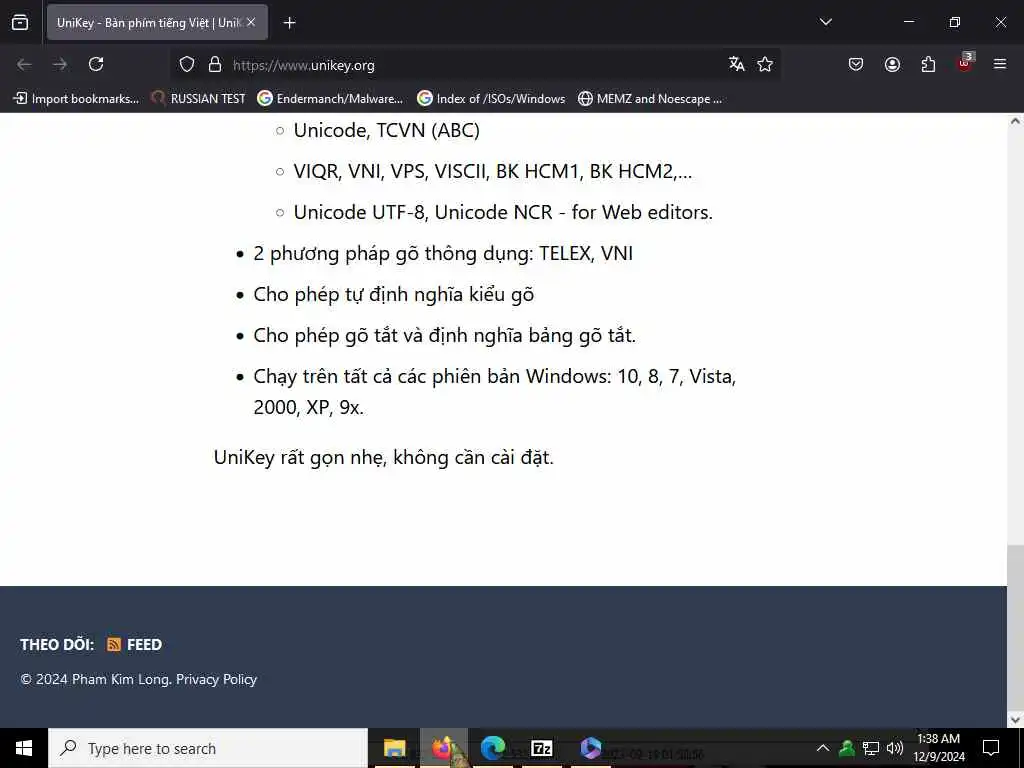View site security padlock info
1024x768 pixels.
215,65
